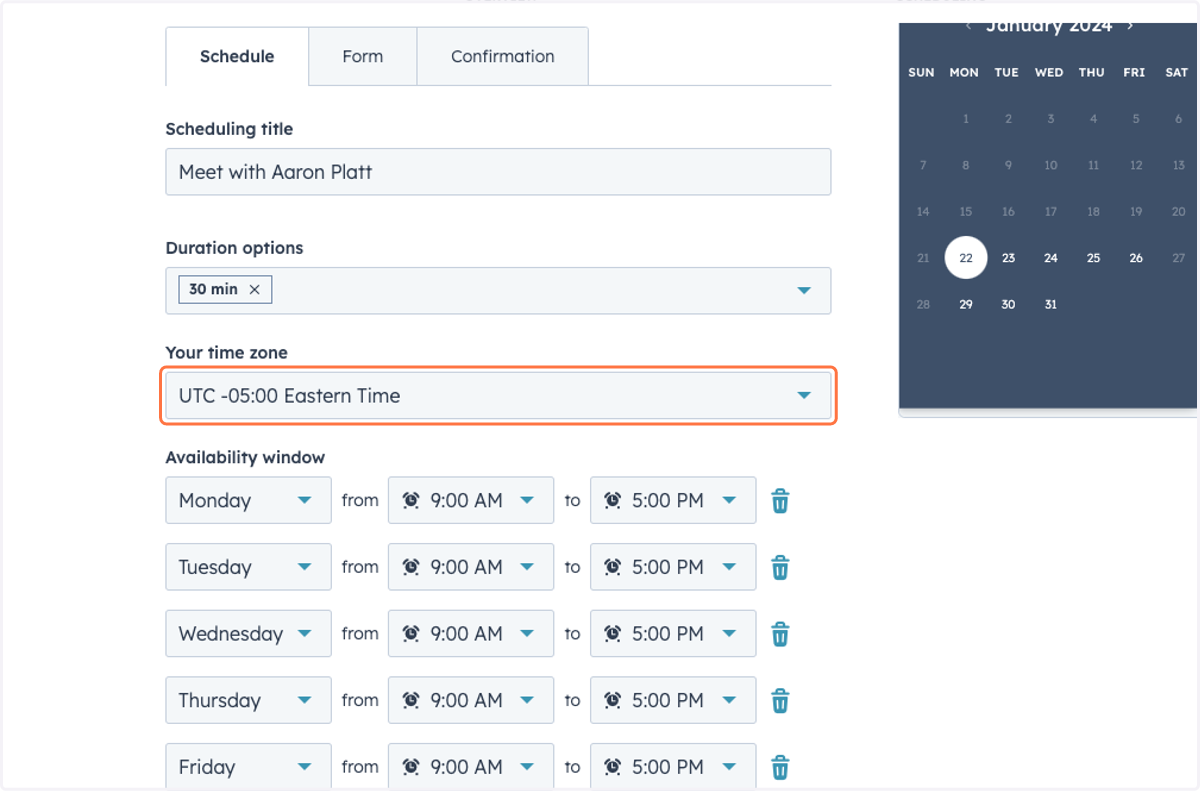Delete the Friday availability row
This screenshot has height=791, width=1200.
[780, 767]
